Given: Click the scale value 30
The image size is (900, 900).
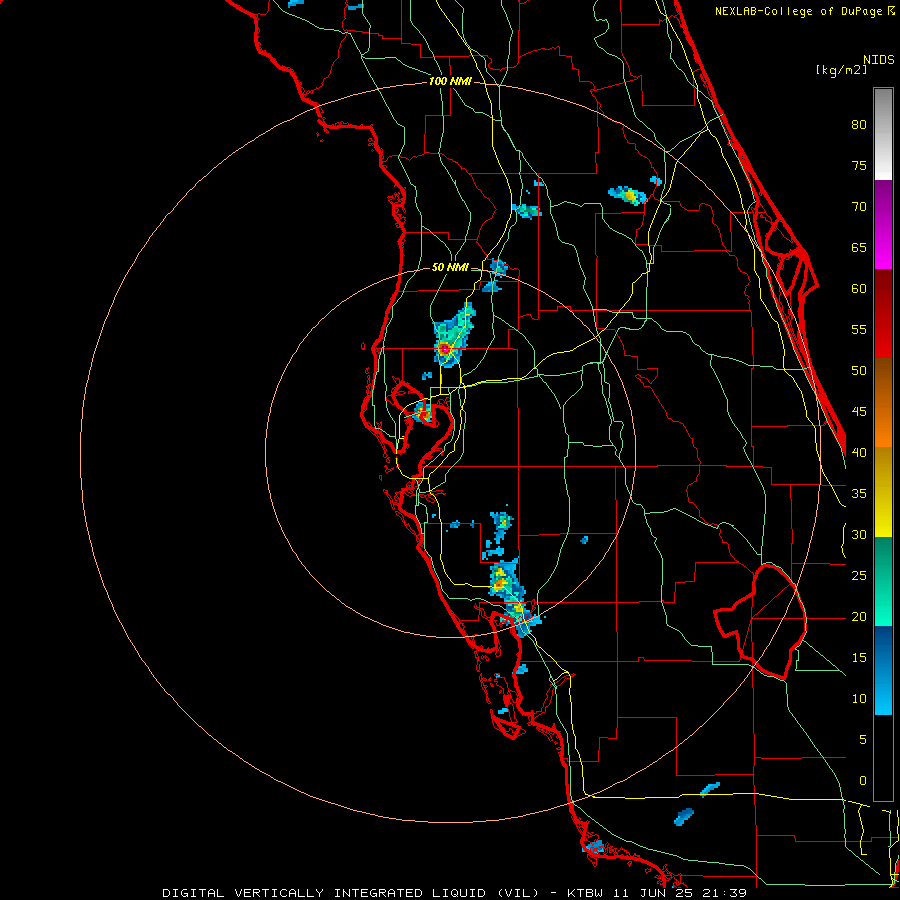Looking at the screenshot, I should point(859,534).
